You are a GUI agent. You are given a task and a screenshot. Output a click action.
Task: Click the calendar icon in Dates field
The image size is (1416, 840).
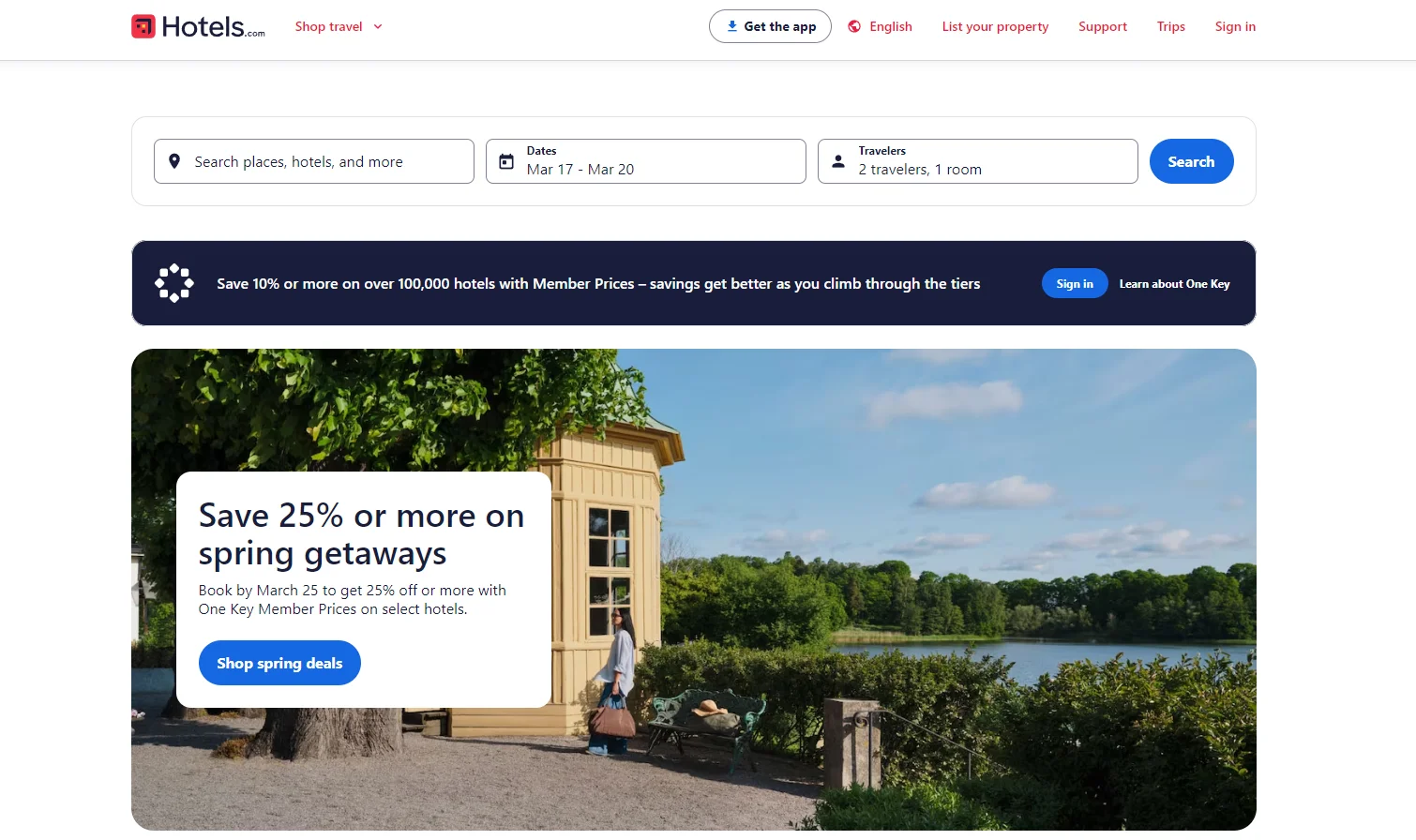coord(506,161)
